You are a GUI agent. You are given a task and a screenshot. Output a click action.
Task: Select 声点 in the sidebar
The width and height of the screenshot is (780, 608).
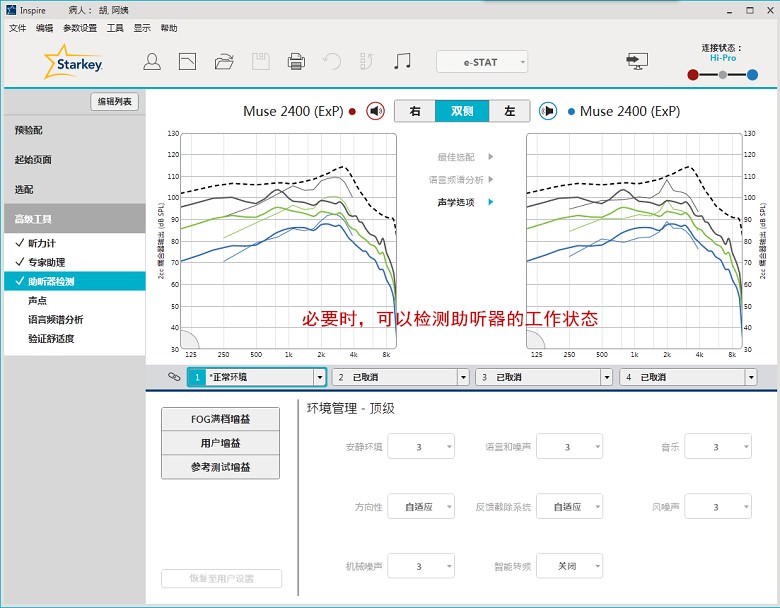pos(38,300)
